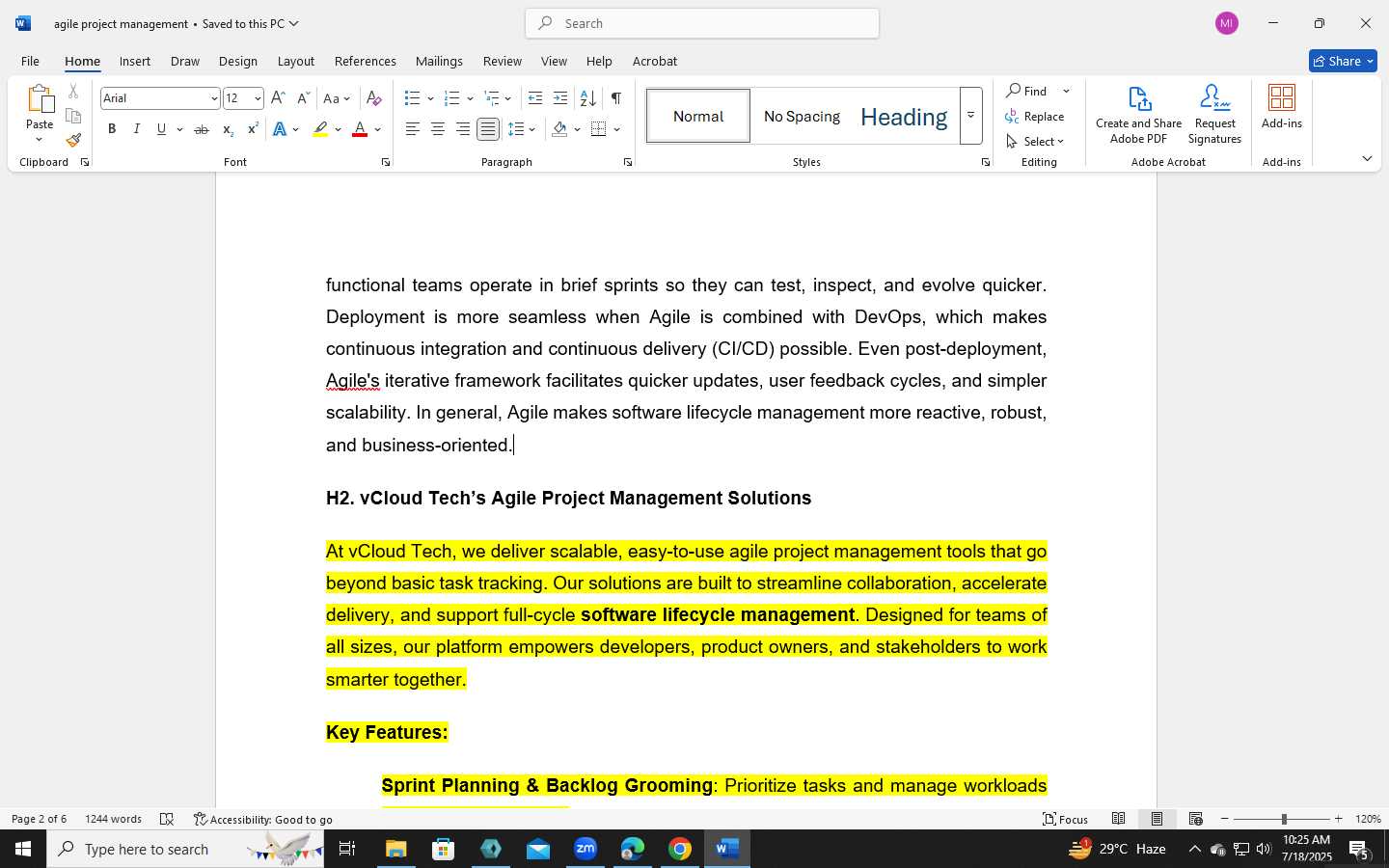Switch to References tab
1389x868 pixels.
pos(365,61)
